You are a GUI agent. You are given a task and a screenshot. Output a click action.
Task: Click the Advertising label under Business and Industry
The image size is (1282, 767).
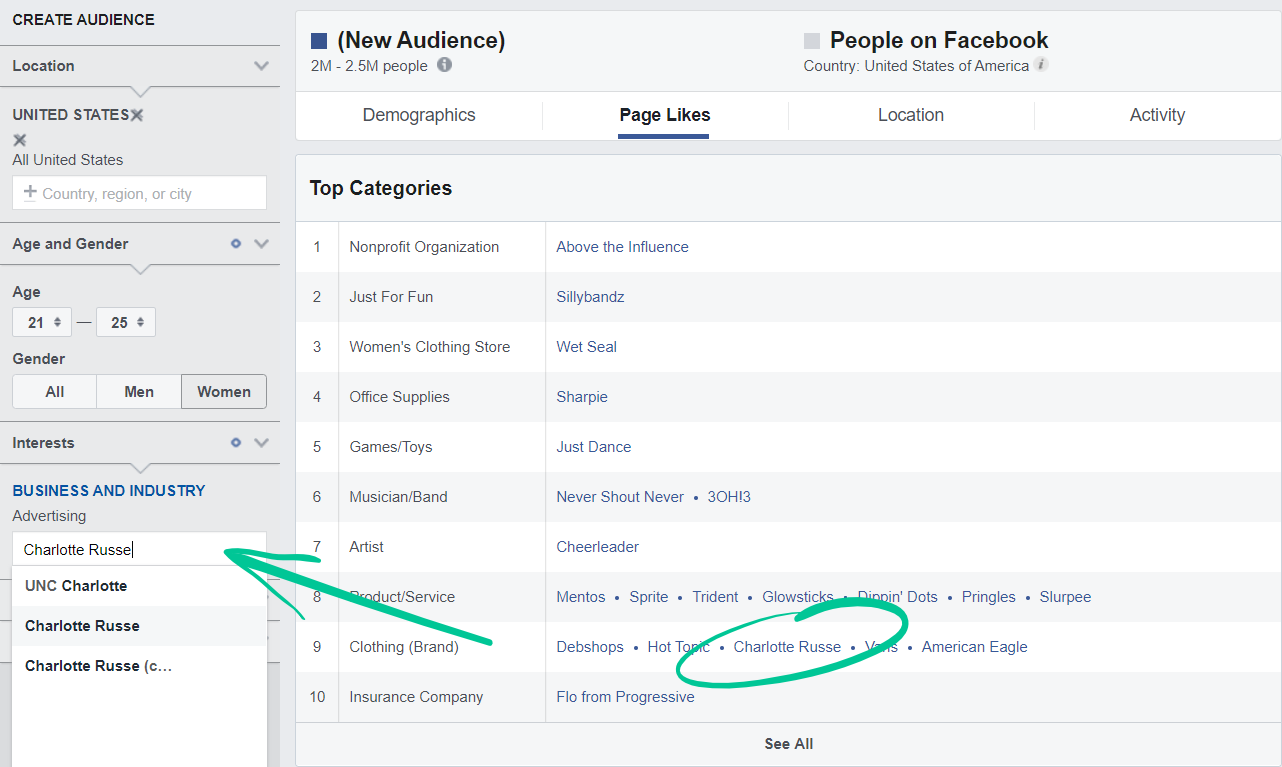point(49,516)
